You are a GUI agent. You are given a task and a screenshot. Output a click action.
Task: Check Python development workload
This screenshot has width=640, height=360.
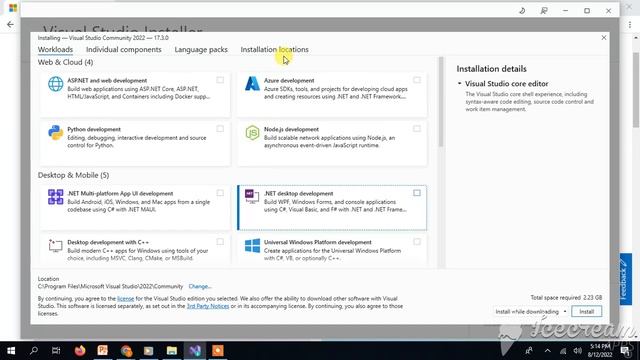point(220,129)
